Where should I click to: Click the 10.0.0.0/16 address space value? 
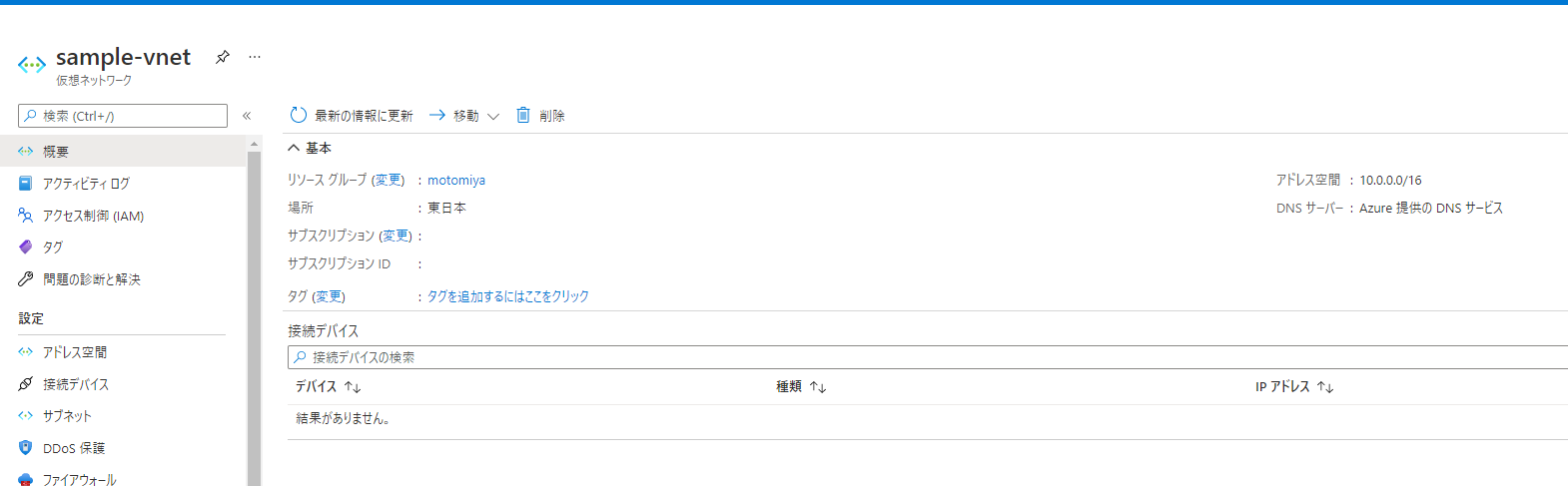1390,181
